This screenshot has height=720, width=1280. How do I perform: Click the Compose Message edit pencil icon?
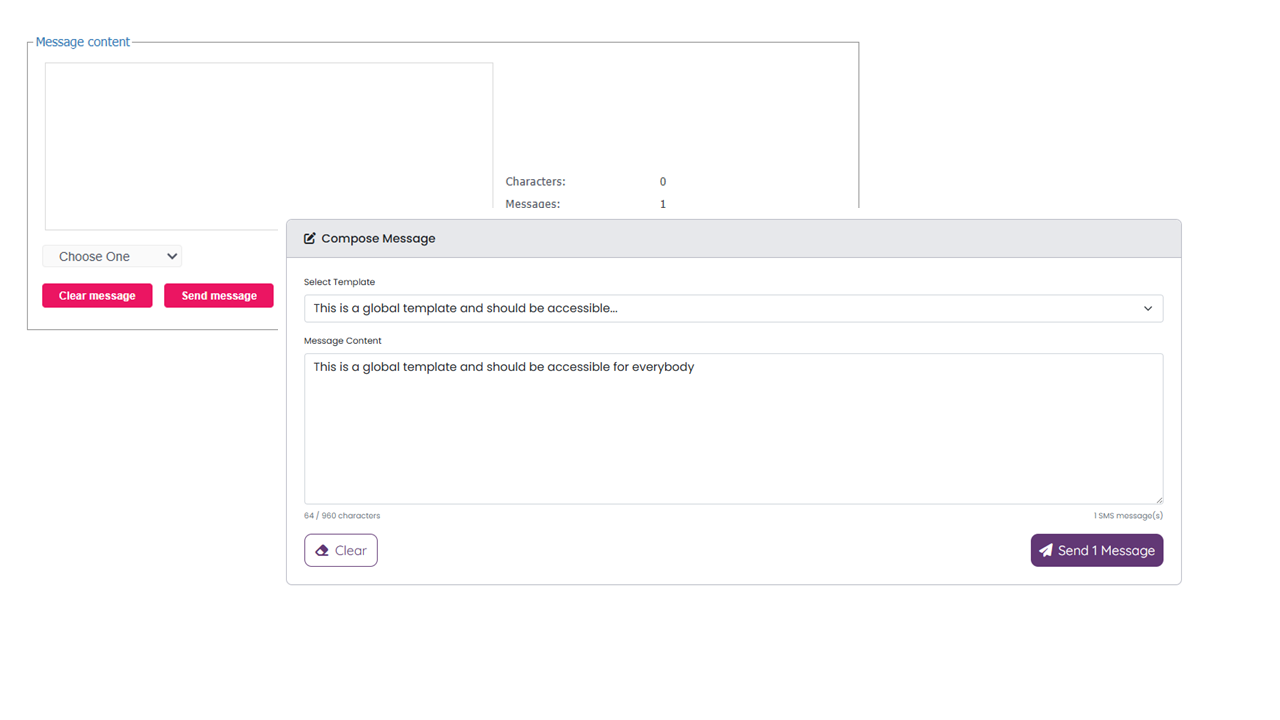310,239
